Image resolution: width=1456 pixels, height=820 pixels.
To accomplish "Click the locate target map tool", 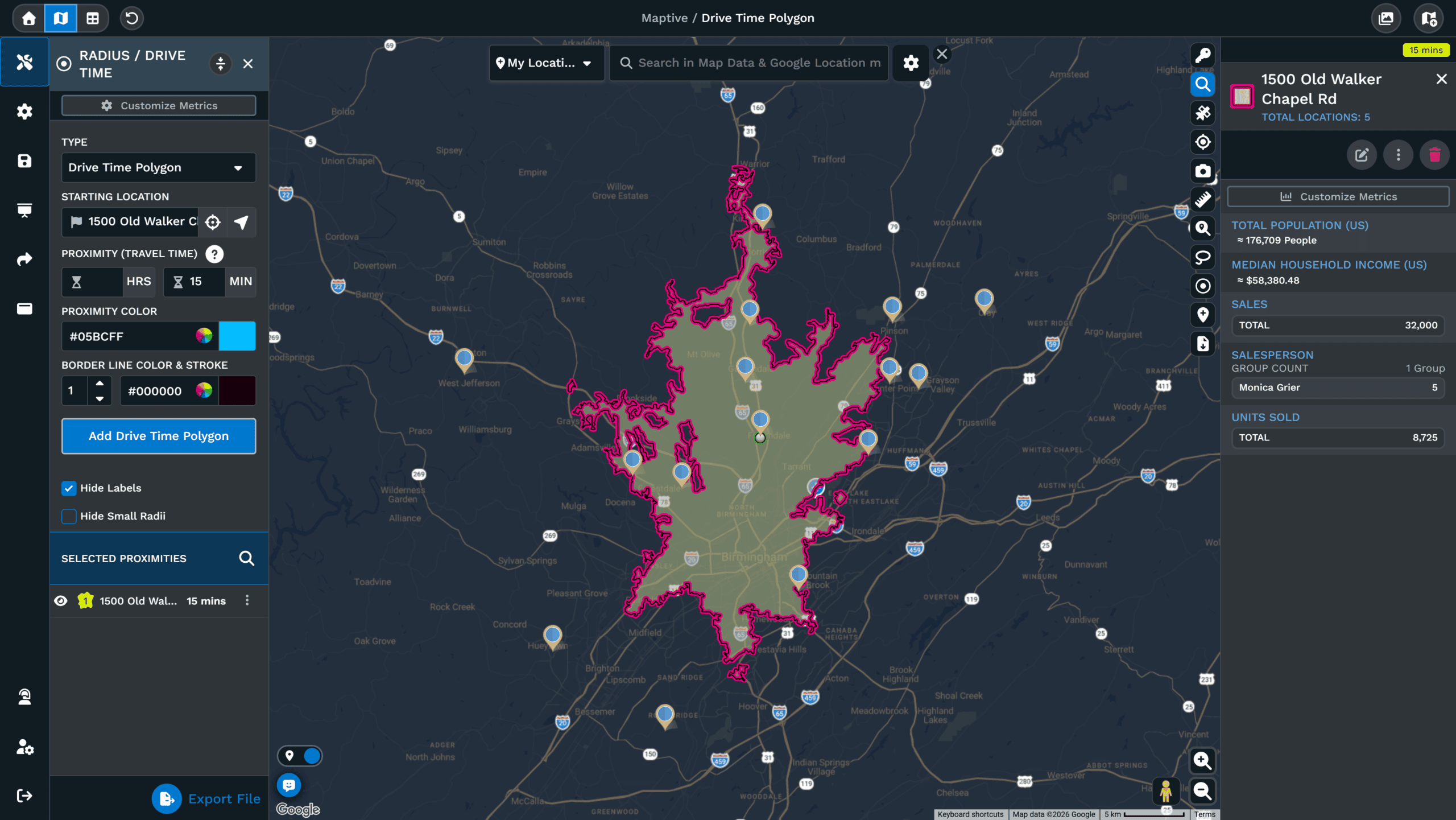I will coord(1202,142).
